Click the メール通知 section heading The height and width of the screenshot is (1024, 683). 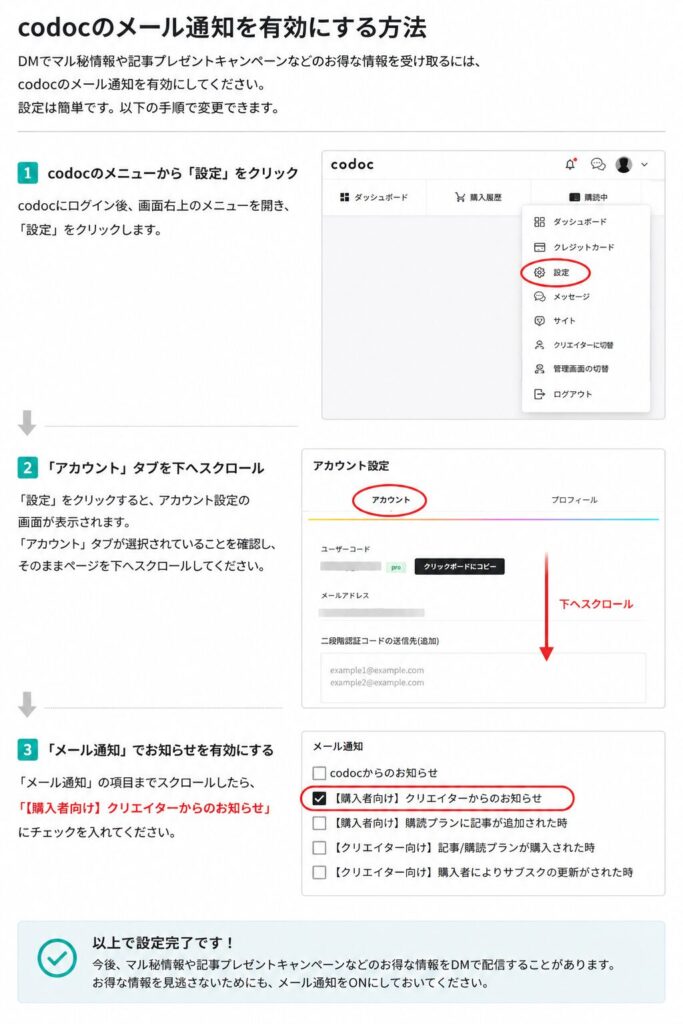click(338, 746)
